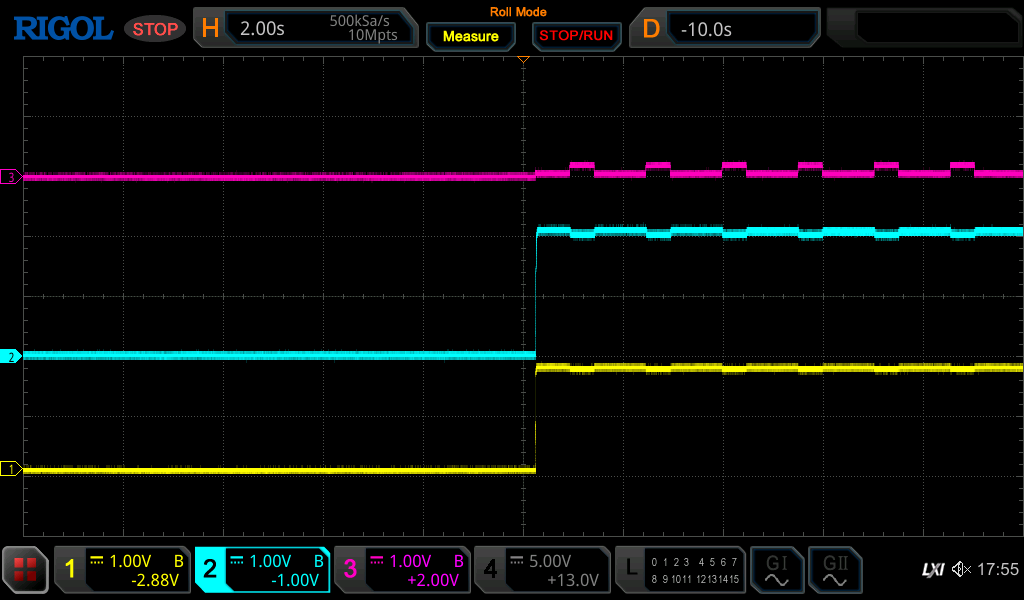The height and width of the screenshot is (600, 1024).
Task: Click the 17:55 clock display
Action: (x=997, y=569)
